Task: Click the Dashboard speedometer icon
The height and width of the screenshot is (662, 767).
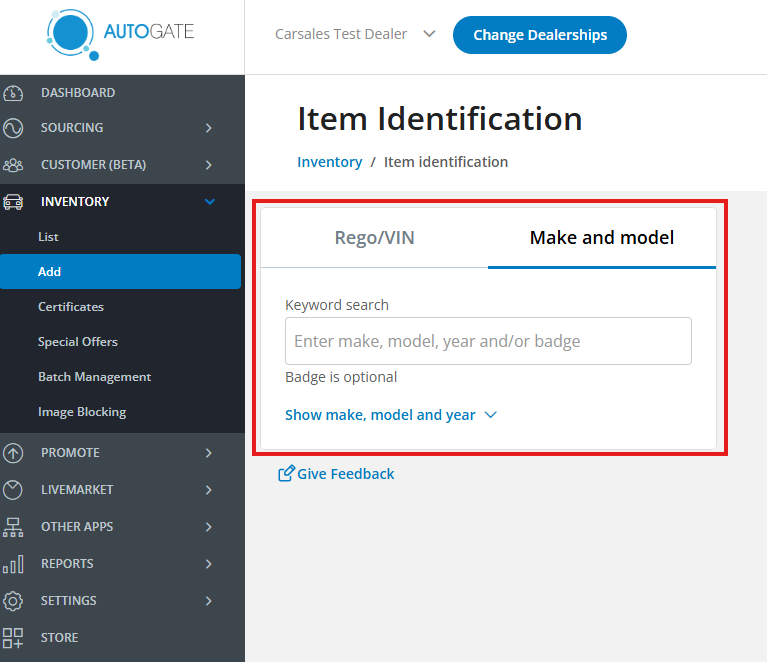Action: click(14, 93)
